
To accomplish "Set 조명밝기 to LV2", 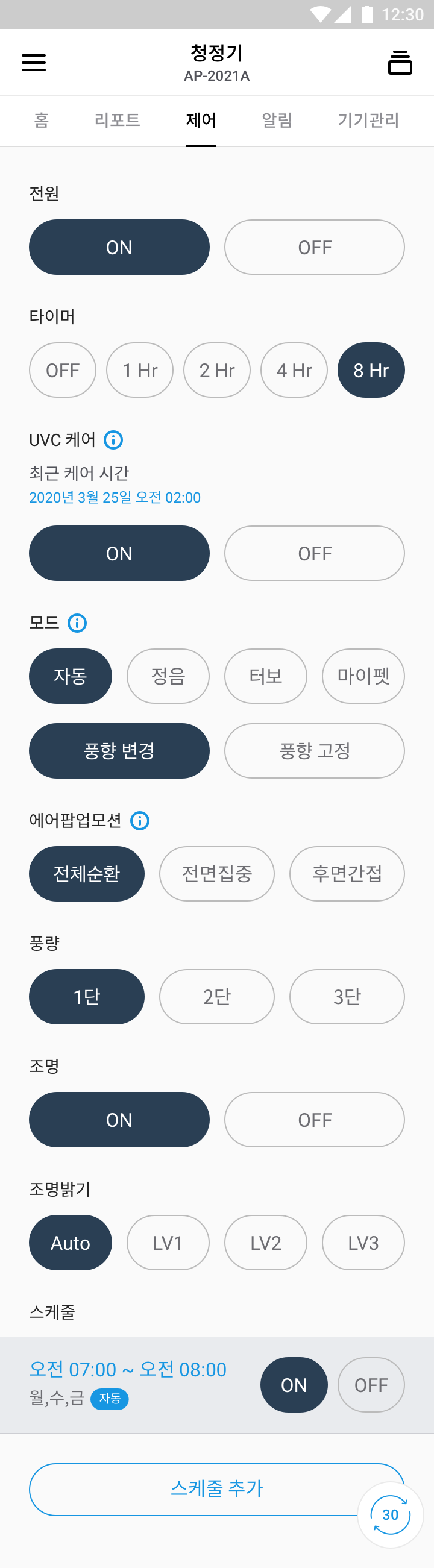I will [x=265, y=1243].
